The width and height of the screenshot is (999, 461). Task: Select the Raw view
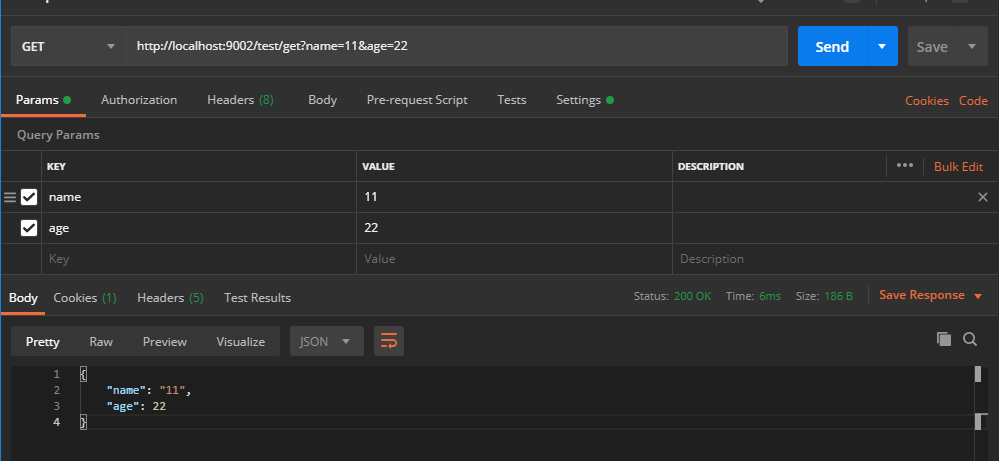point(101,341)
